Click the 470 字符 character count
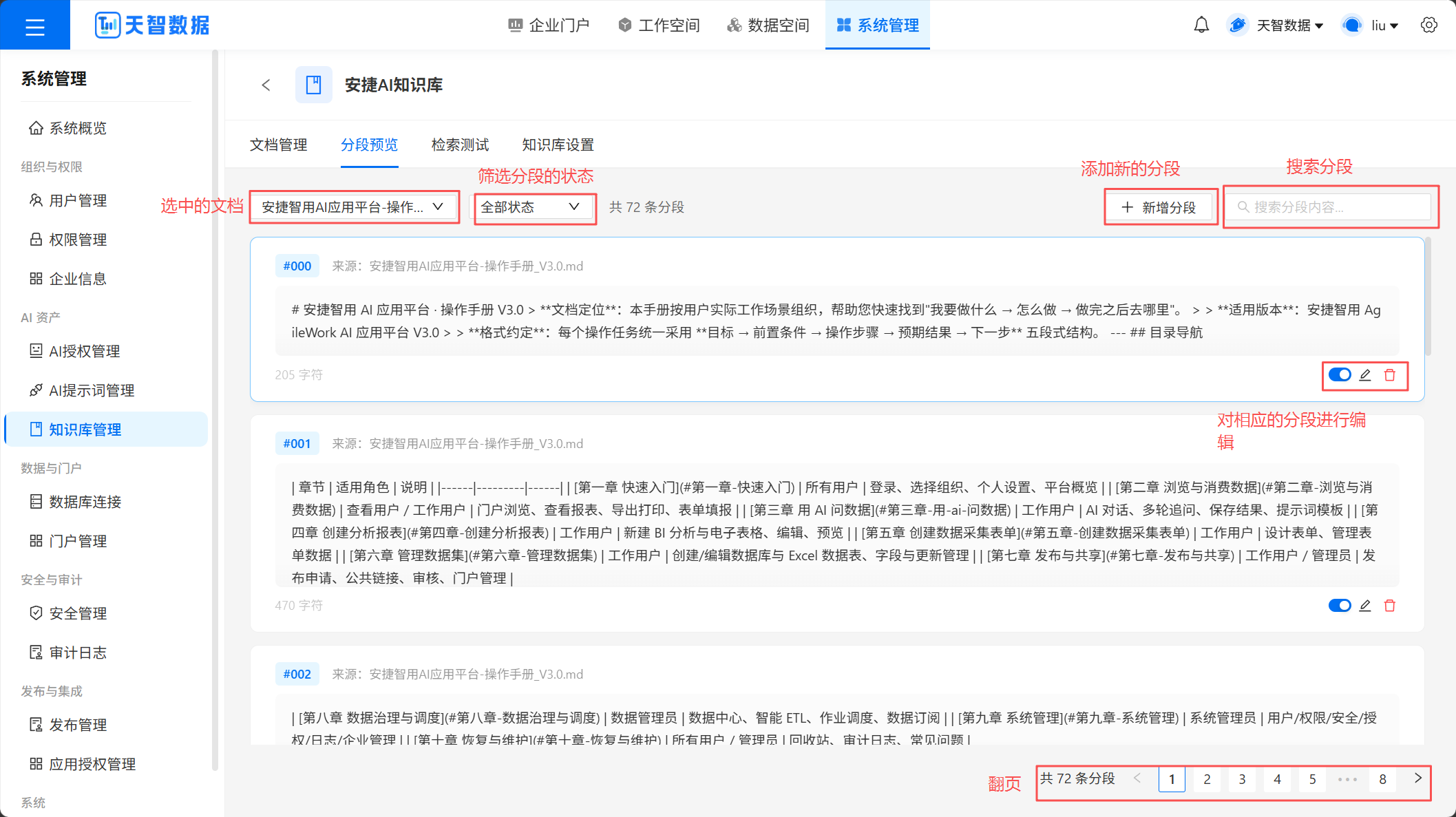Screen dimensions: 1456x817 (299, 606)
